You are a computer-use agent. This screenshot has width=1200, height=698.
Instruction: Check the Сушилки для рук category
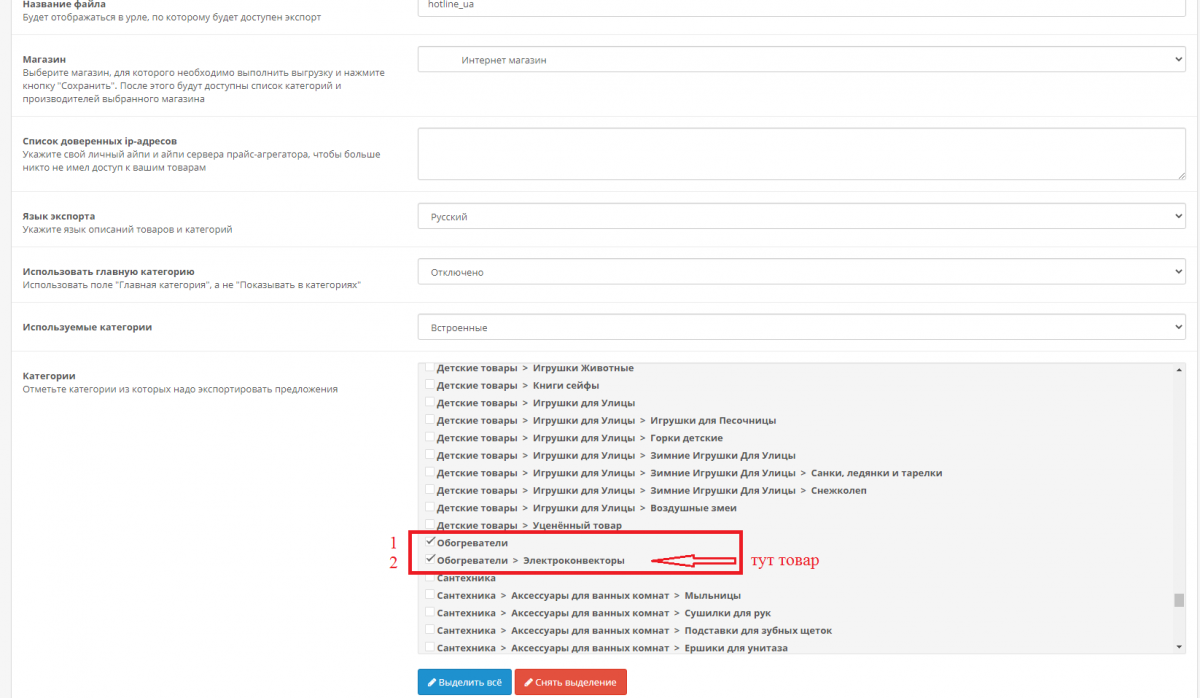pyautogui.click(x=431, y=613)
